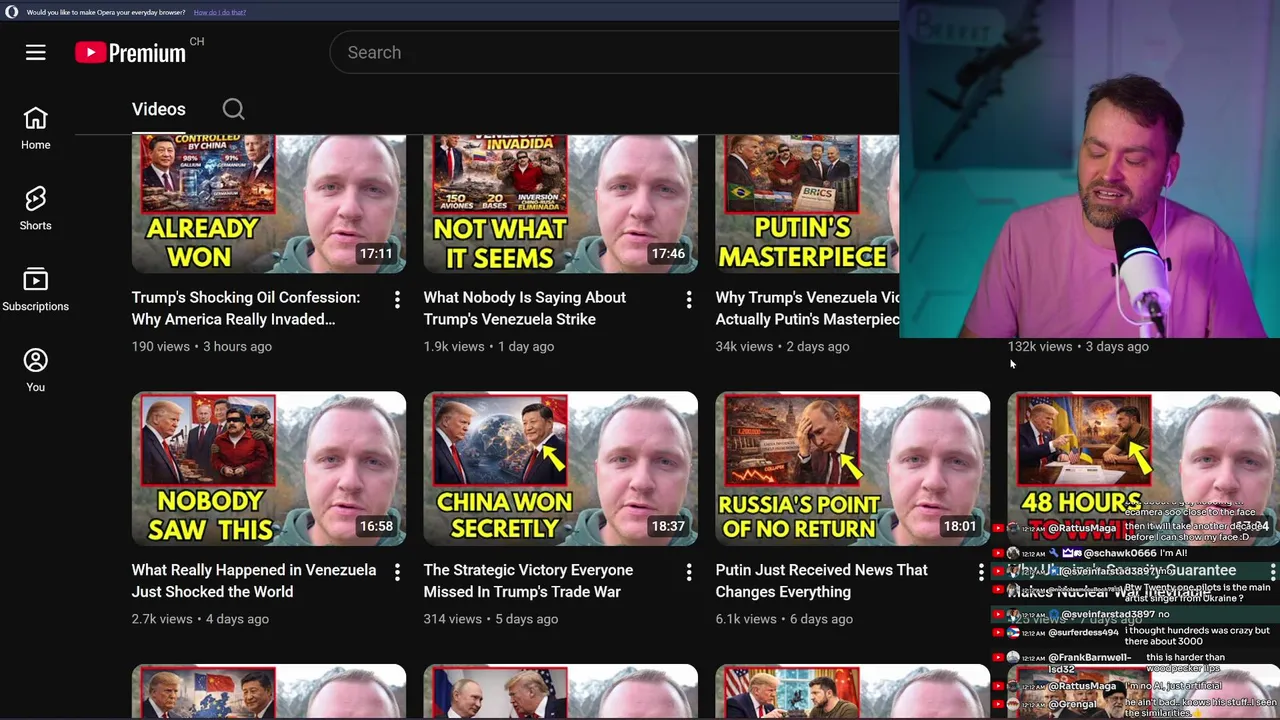Open options for What Really Happened in Venezuela
The height and width of the screenshot is (720, 1280).
coord(397,572)
